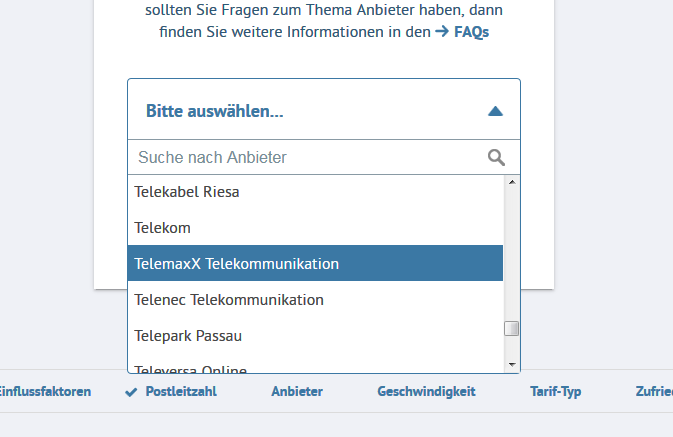Image resolution: width=673 pixels, height=437 pixels.
Task: Go to the Anbieter step
Action: click(297, 391)
